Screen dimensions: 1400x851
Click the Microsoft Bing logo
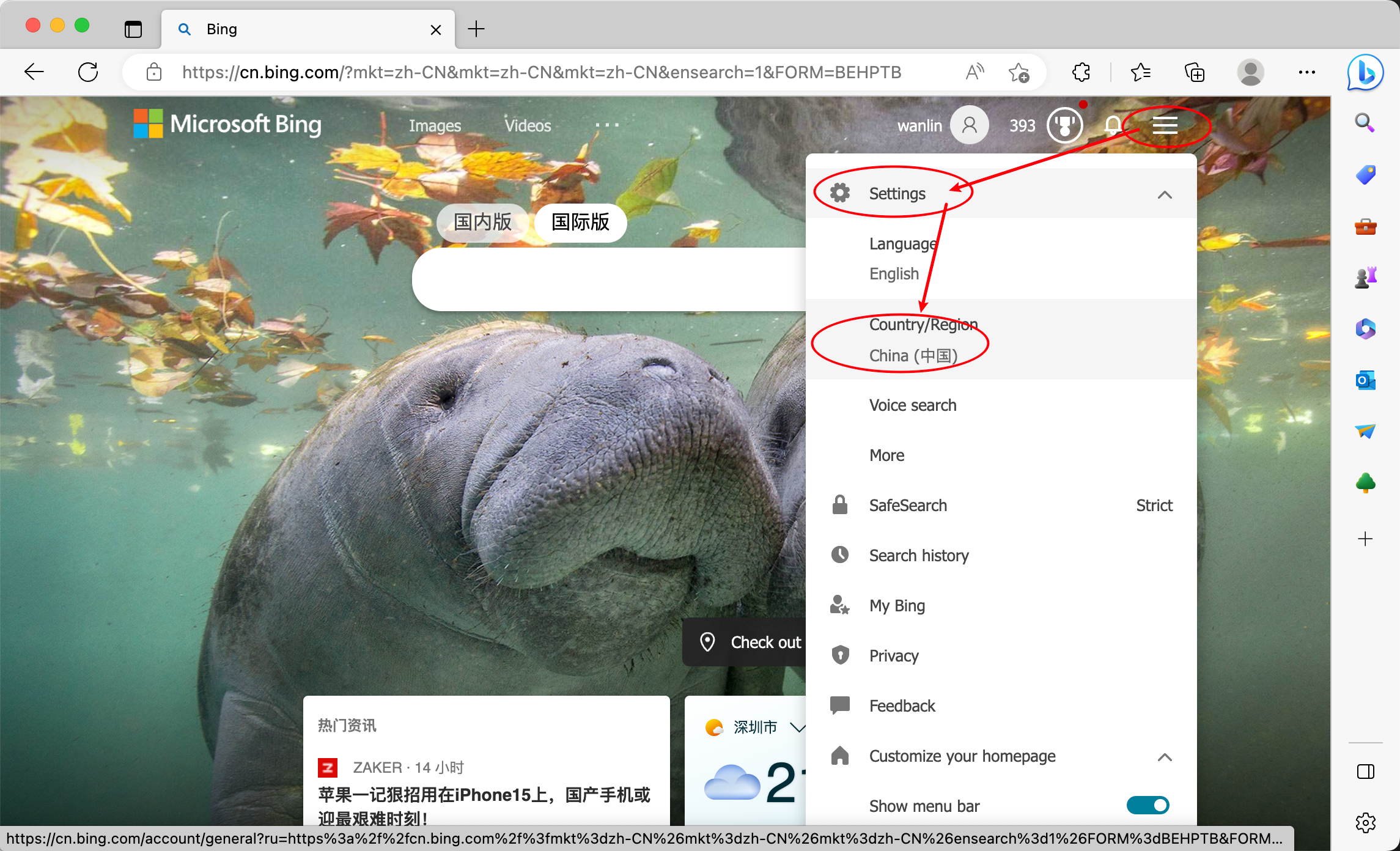227,124
